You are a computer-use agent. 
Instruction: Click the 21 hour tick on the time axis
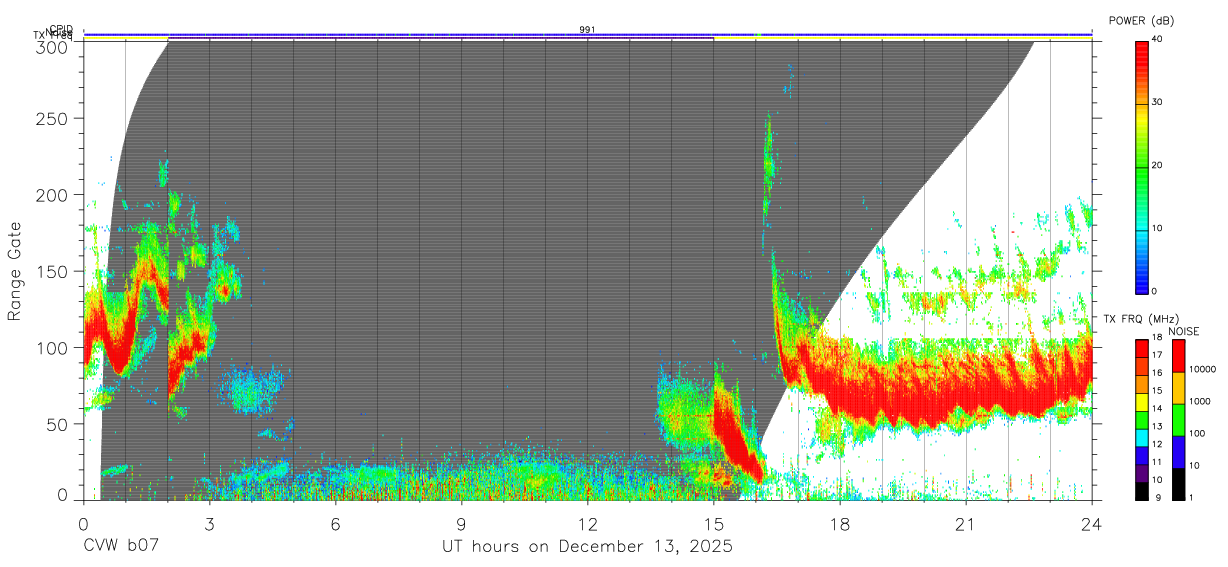tap(966, 523)
